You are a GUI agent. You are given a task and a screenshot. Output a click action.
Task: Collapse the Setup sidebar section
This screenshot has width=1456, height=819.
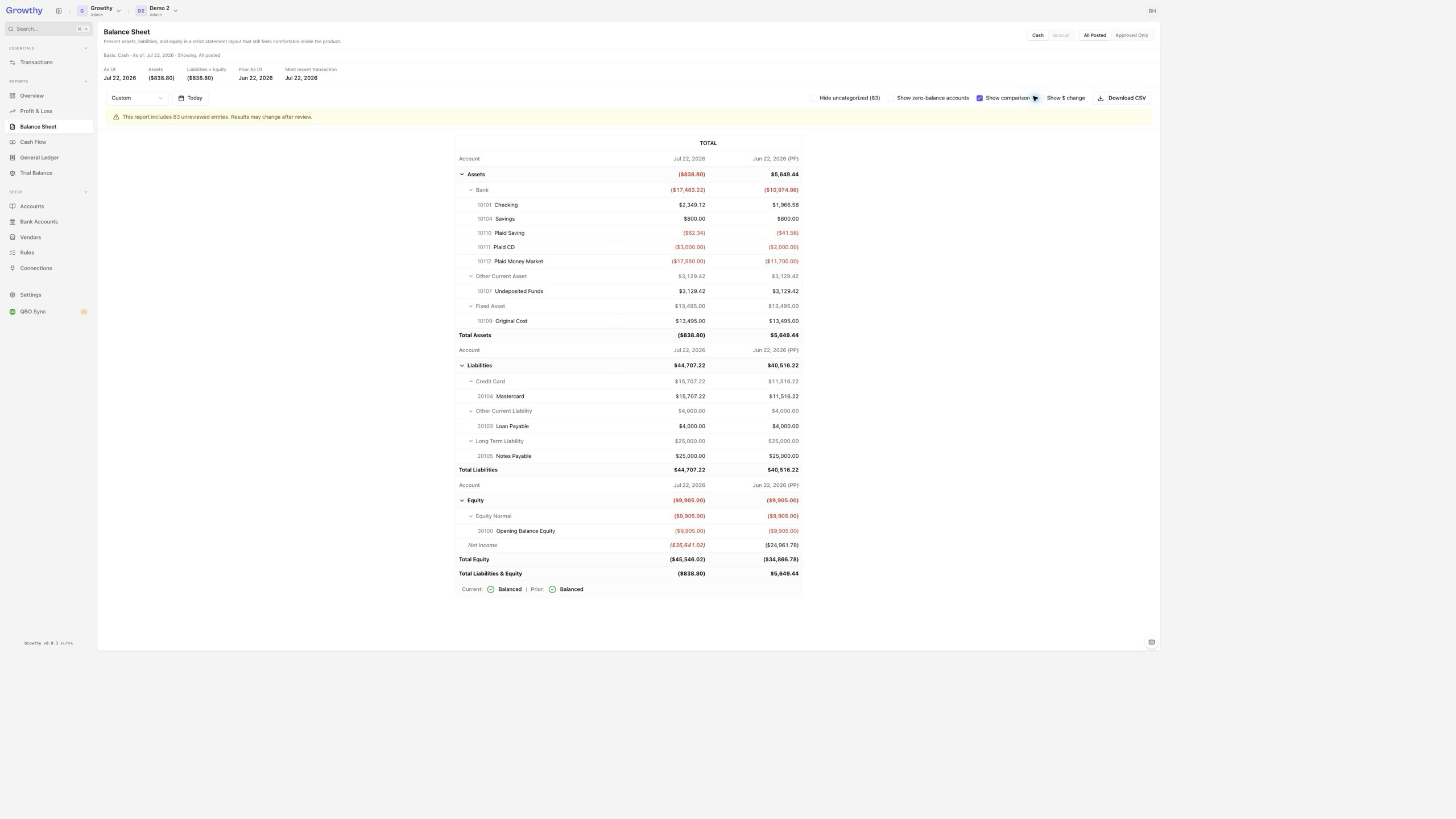(86, 192)
